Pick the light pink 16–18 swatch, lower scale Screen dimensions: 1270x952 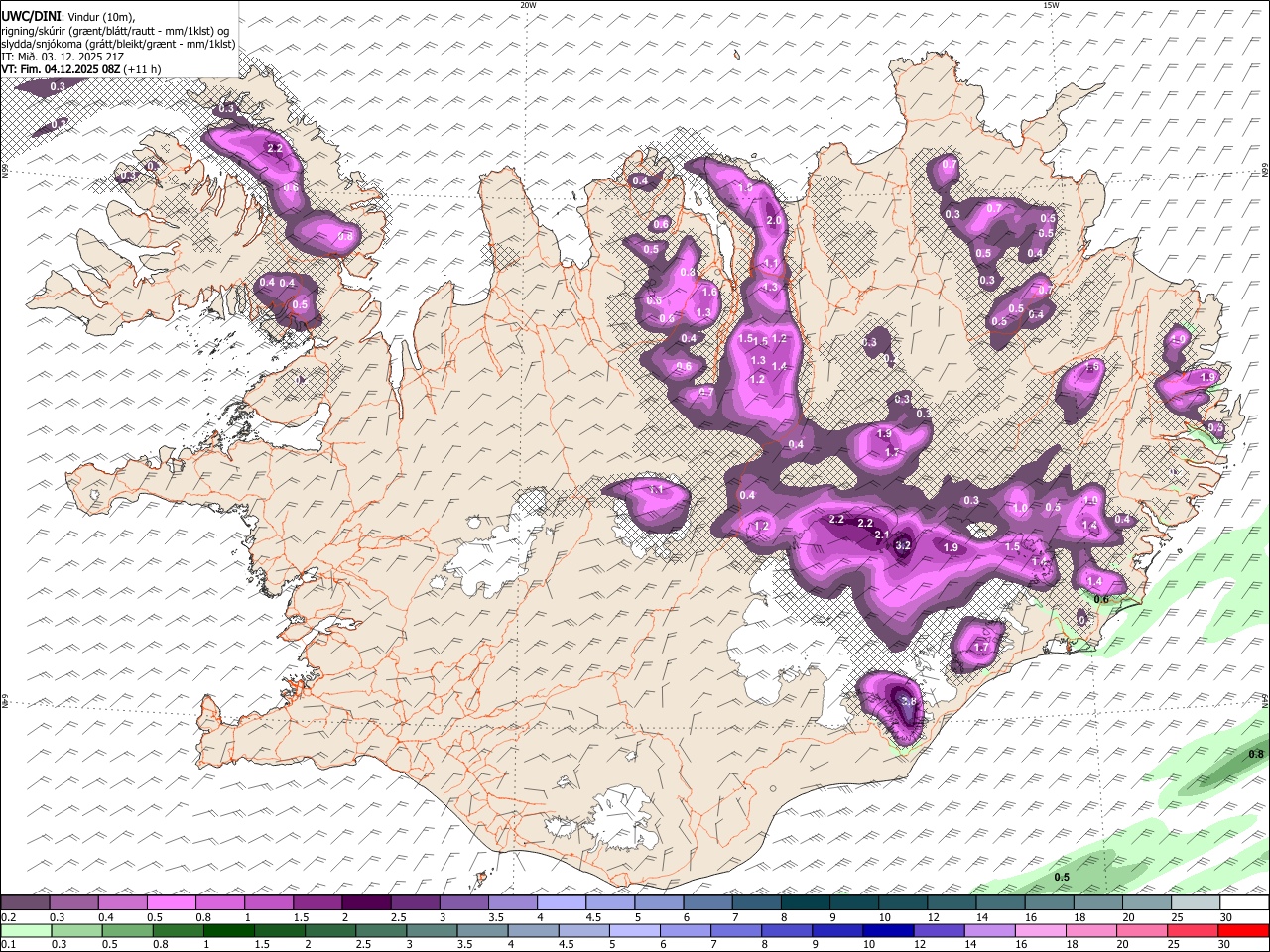coord(1042,930)
